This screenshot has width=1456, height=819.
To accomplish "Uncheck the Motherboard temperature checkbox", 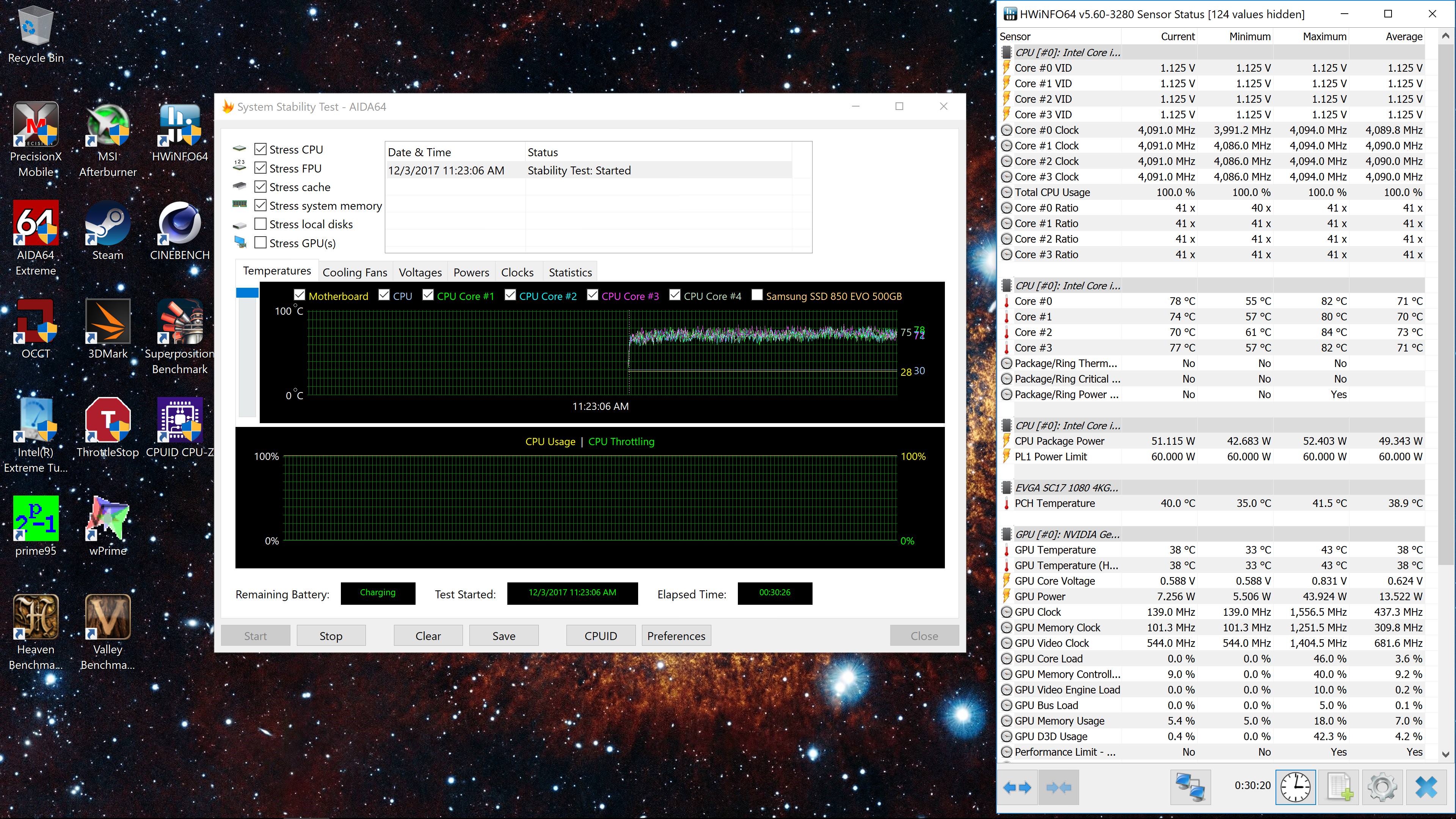I will (x=300, y=295).
